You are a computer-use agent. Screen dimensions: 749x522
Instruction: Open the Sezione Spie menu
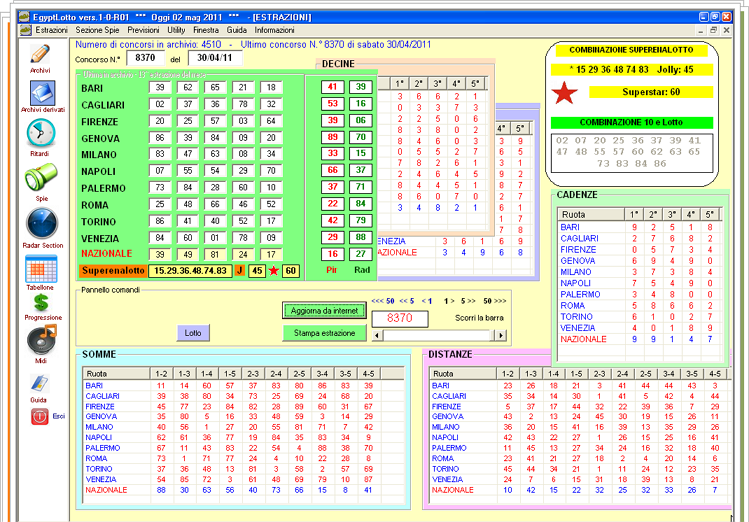[97, 30]
